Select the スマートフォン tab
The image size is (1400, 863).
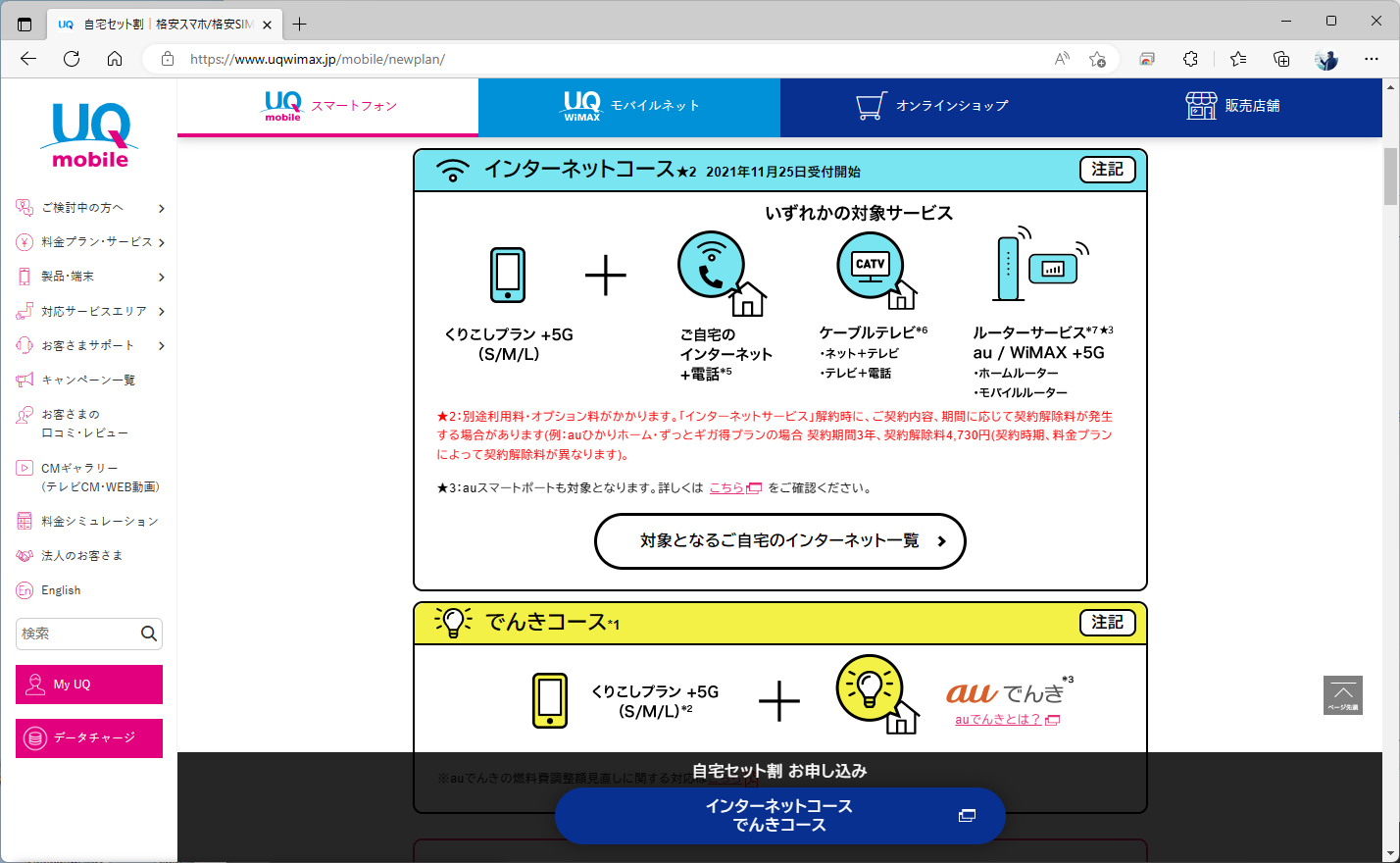[x=327, y=106]
